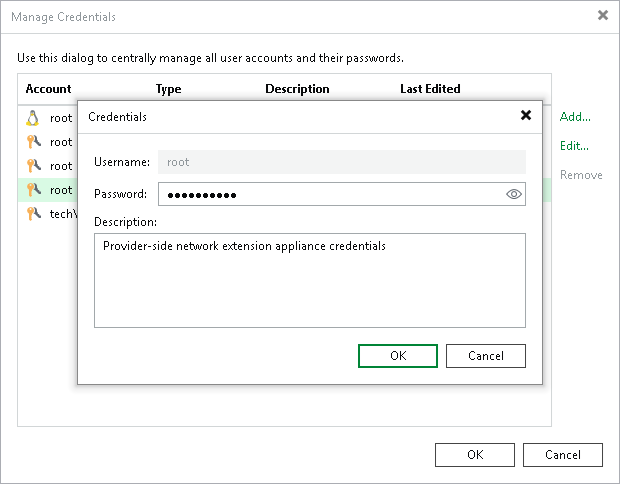Click the Edit... link
Screen dimensions: 620x484
[574, 146]
